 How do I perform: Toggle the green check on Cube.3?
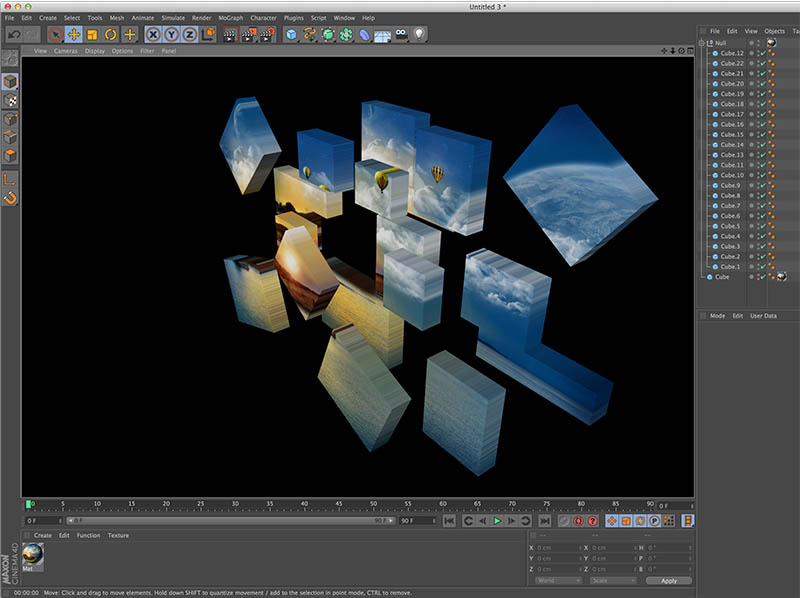coord(763,246)
